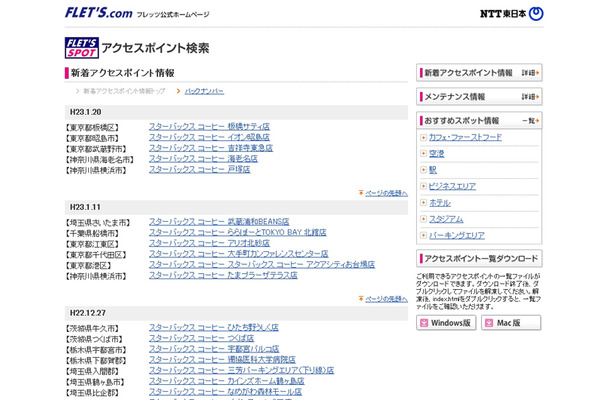
Task: Open おすすめスポット情報 list view
Action: (x=530, y=121)
